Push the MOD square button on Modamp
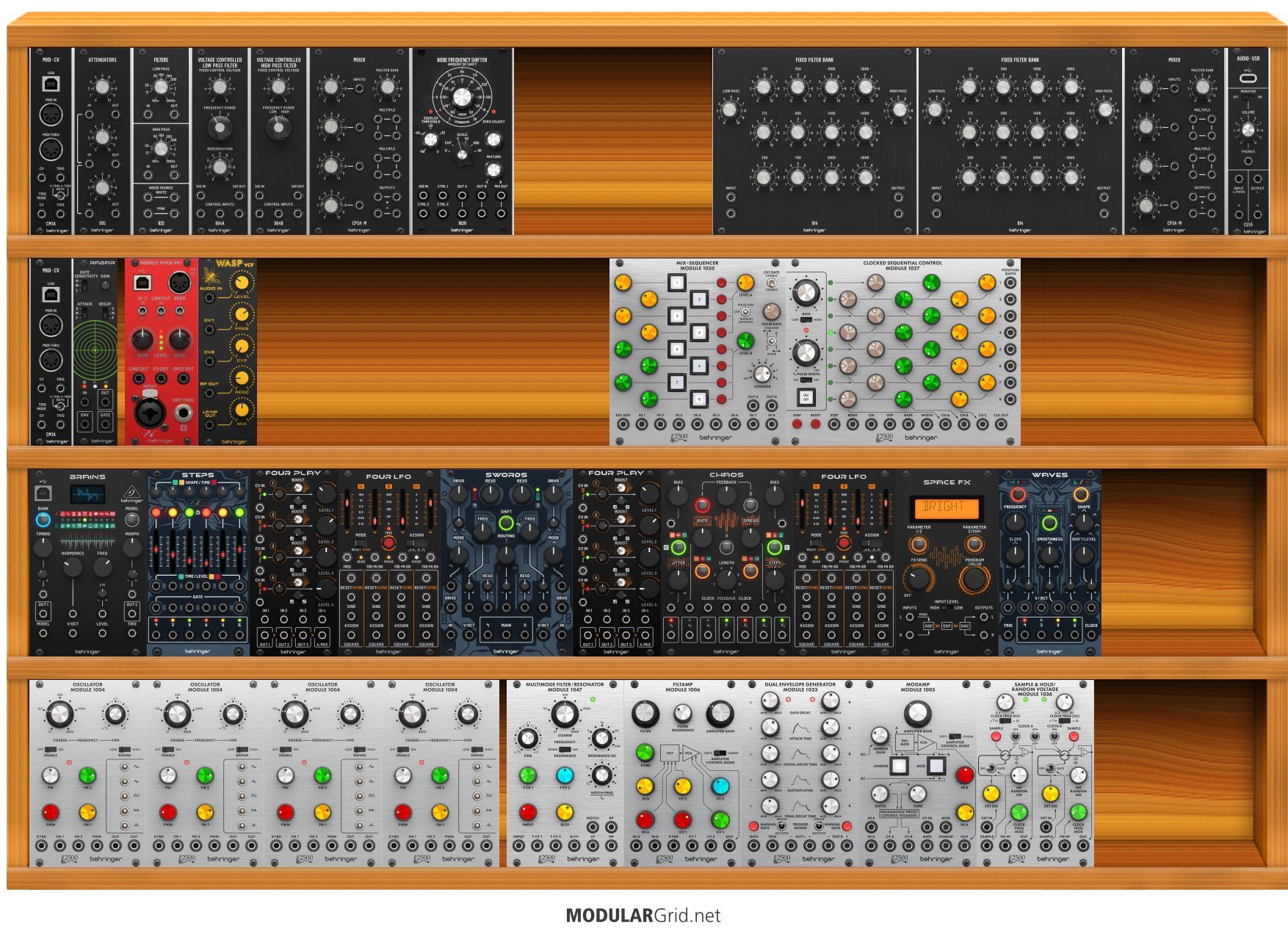The width and height of the screenshot is (1288, 931). [x=936, y=766]
